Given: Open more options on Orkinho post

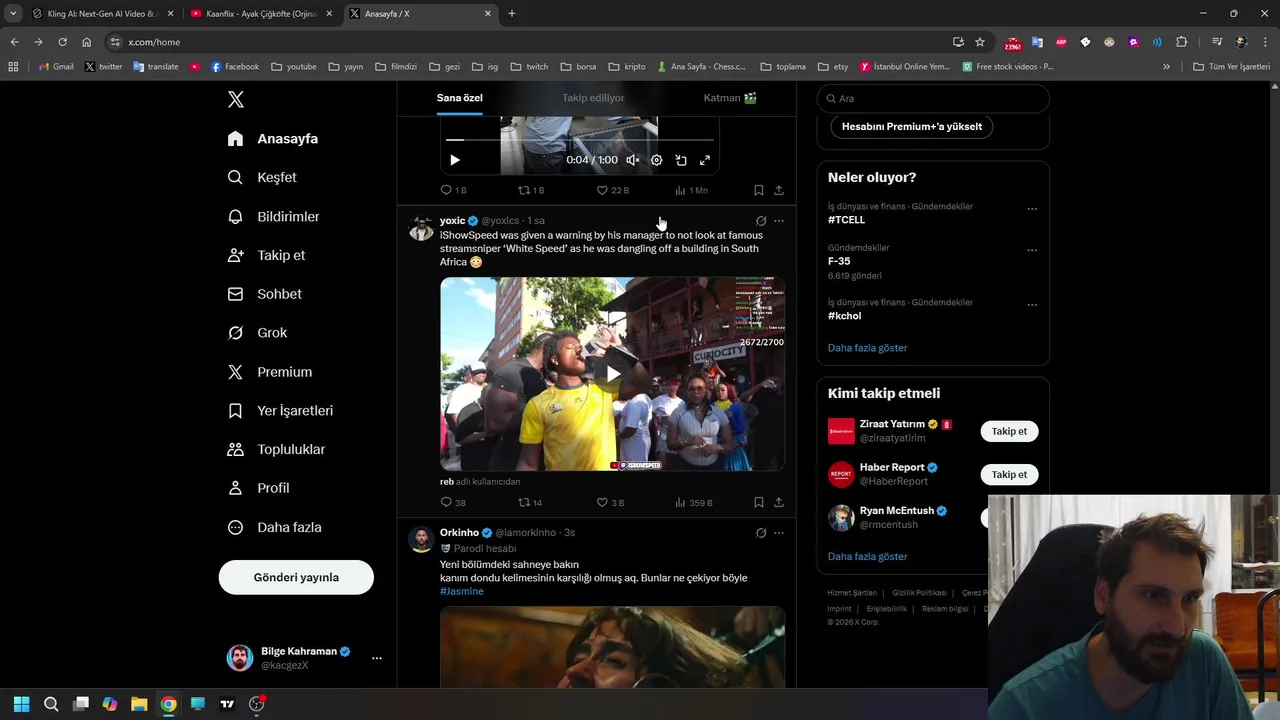Looking at the screenshot, I should click(779, 533).
